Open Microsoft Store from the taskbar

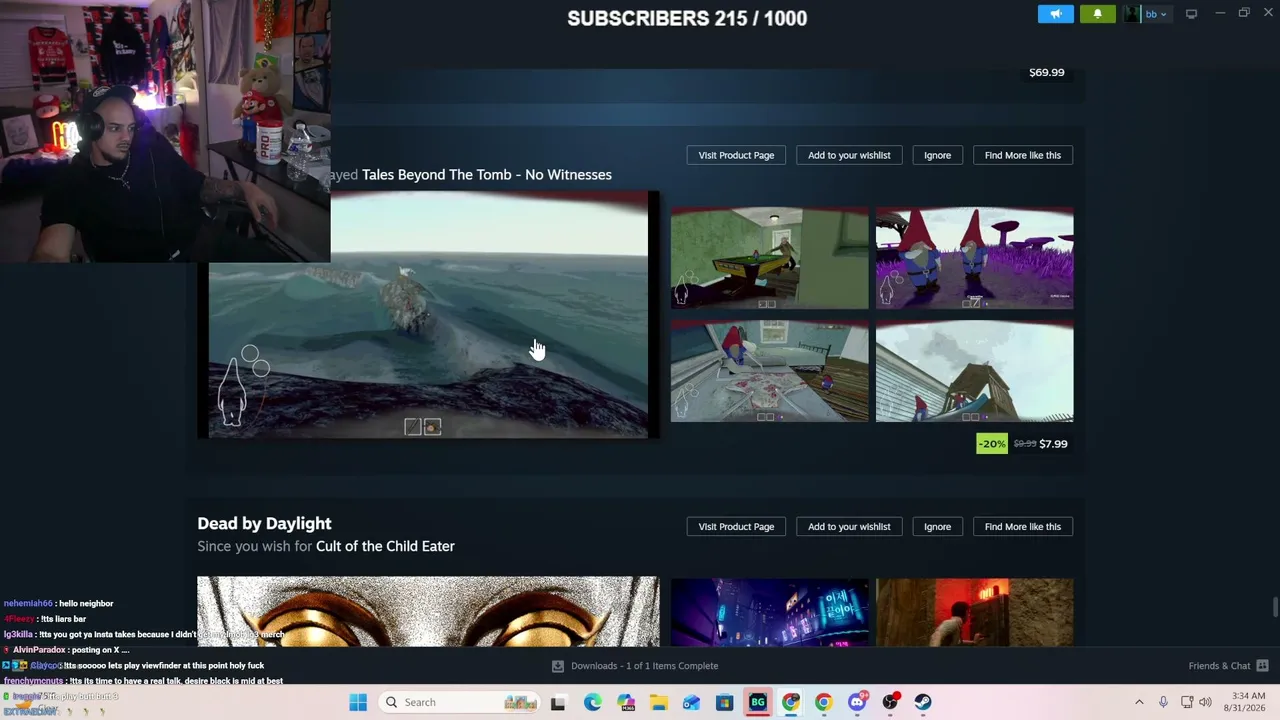(x=724, y=702)
